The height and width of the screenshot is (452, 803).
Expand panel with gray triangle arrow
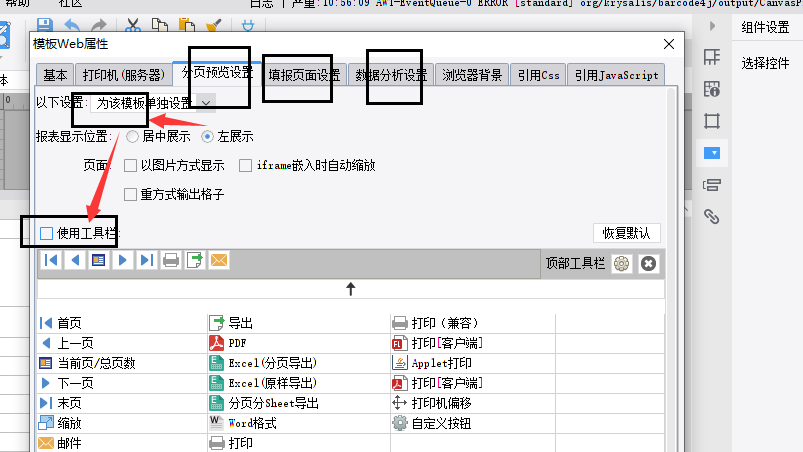[x=712, y=26]
